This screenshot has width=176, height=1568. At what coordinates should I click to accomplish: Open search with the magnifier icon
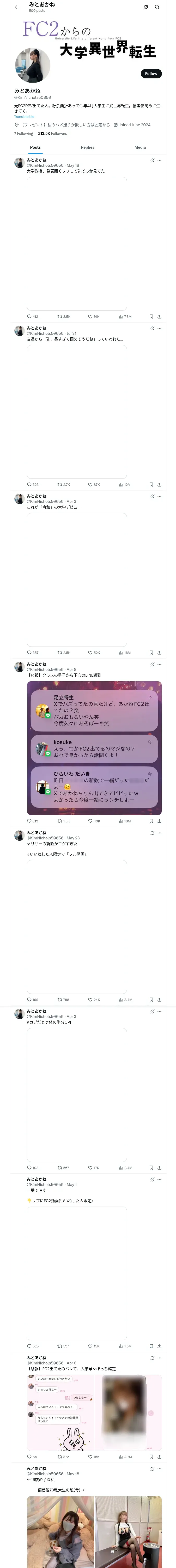coord(157,7)
